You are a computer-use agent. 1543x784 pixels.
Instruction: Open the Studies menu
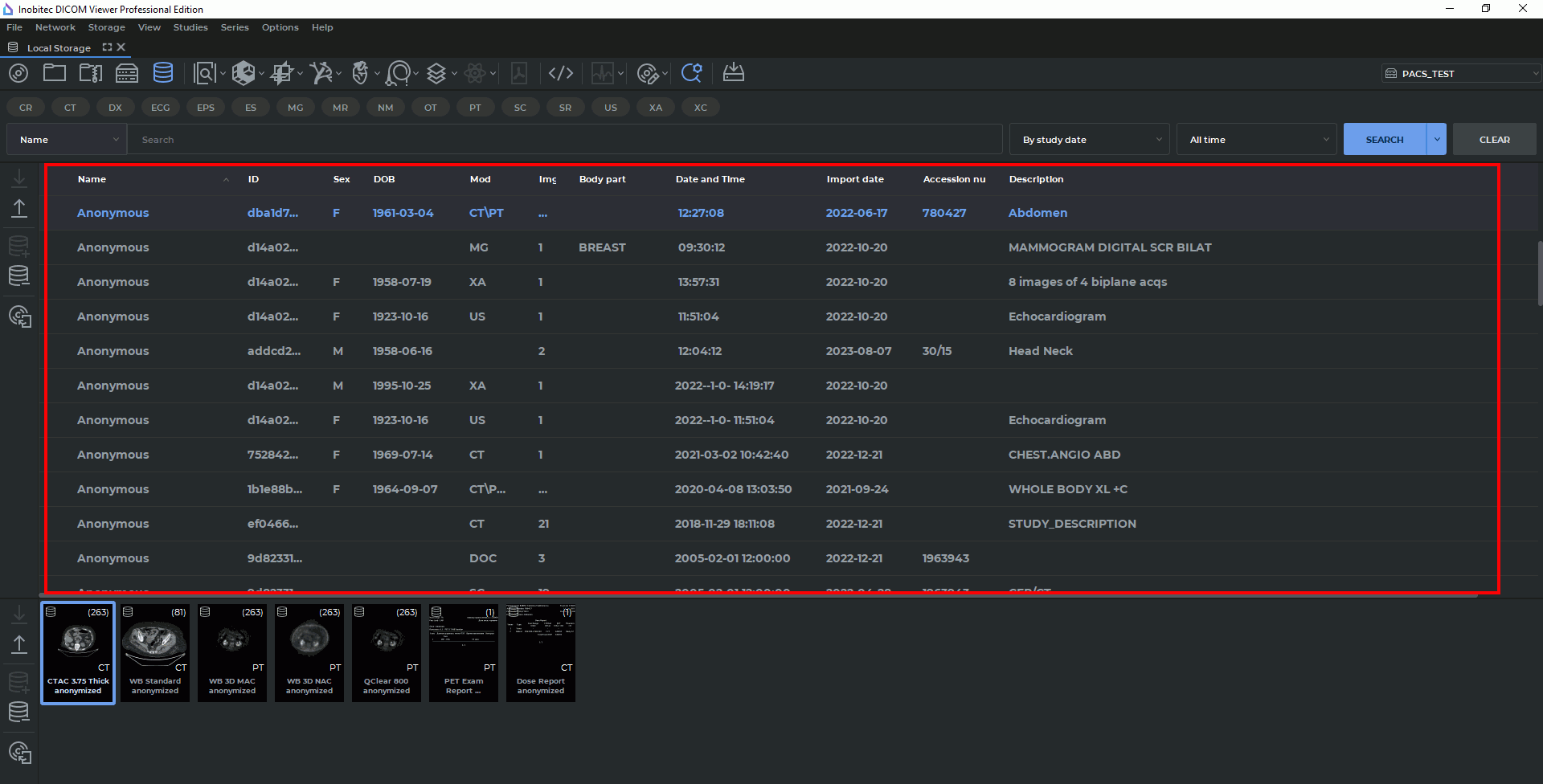pyautogui.click(x=190, y=27)
